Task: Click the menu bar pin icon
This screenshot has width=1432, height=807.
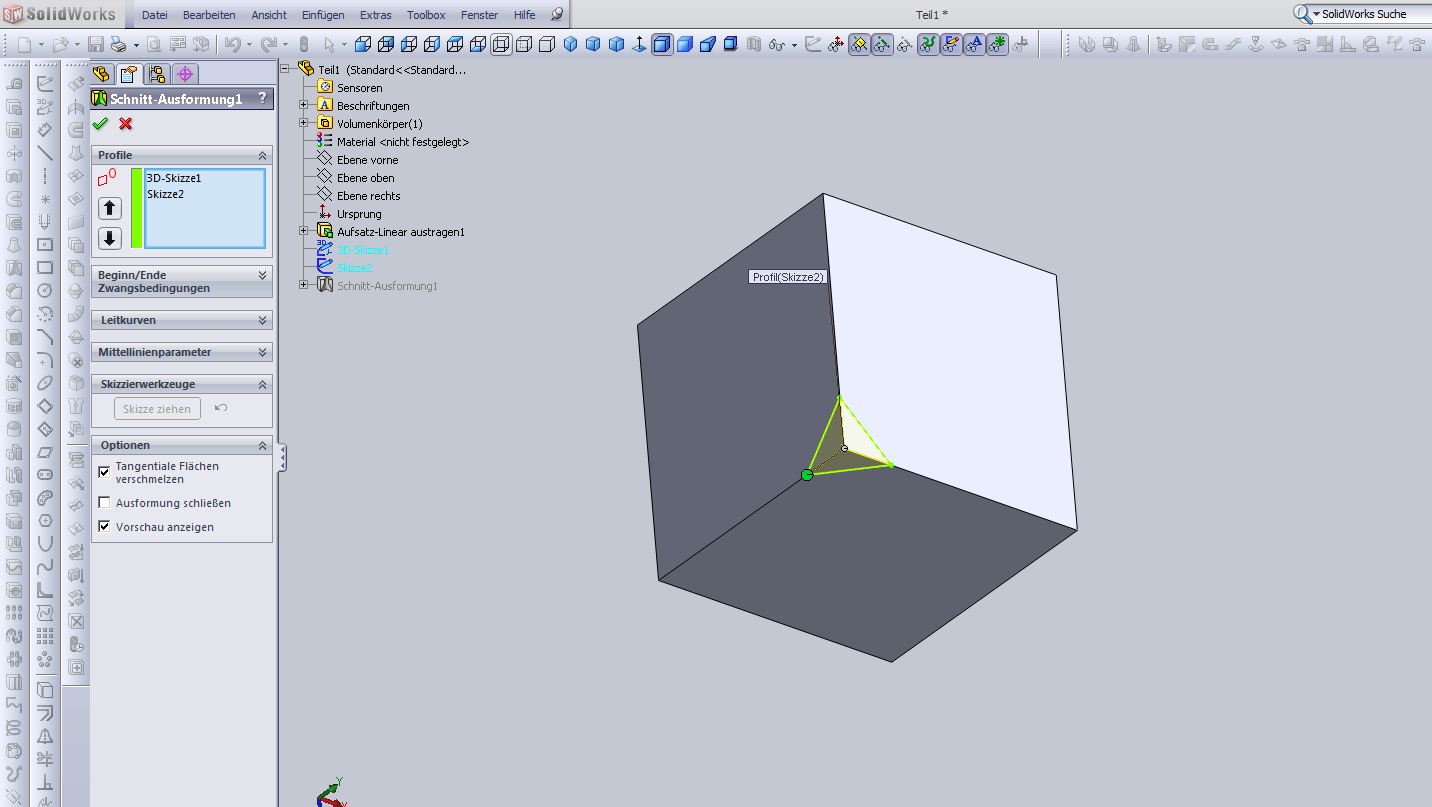Action: click(x=557, y=14)
